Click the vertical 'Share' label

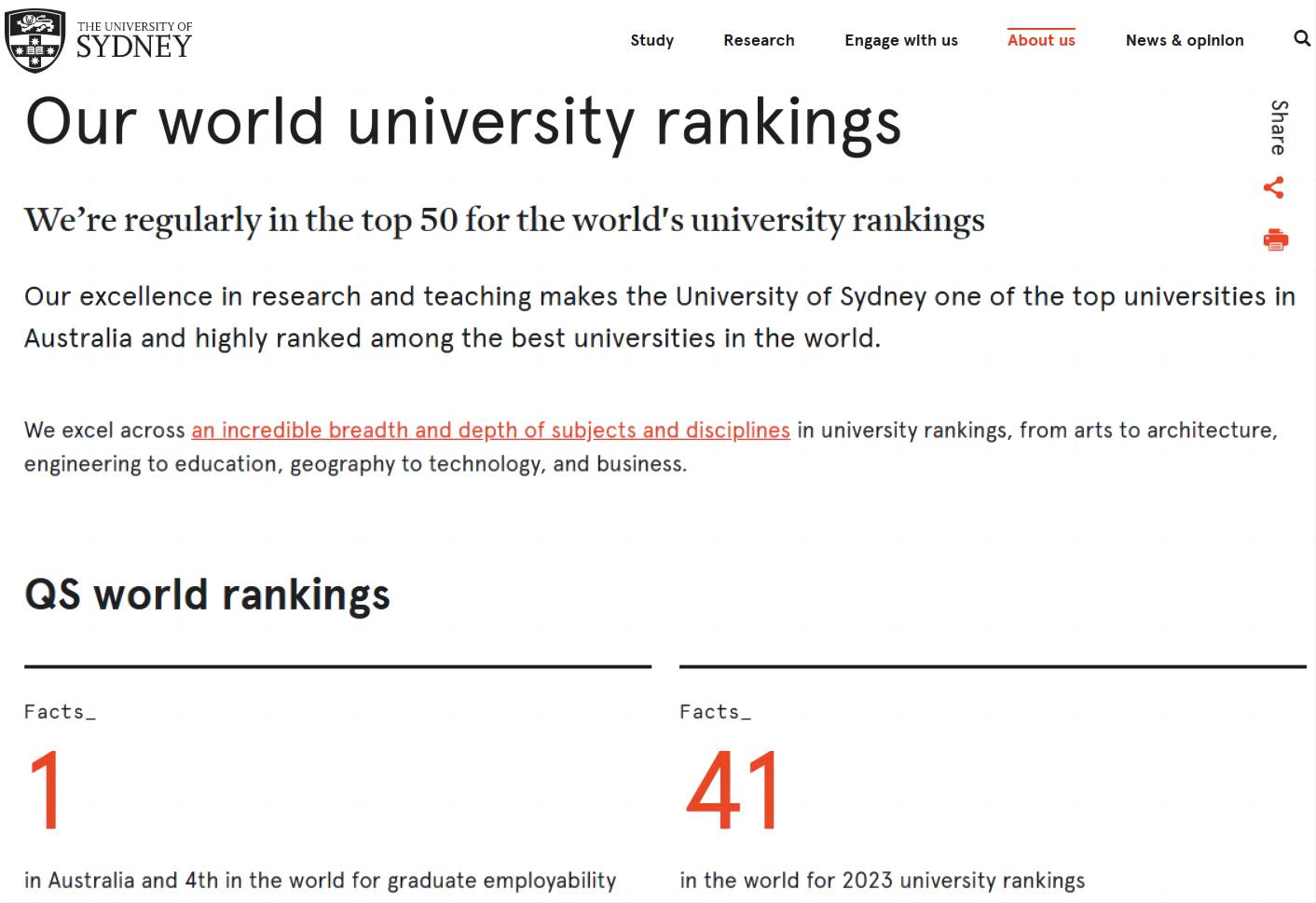pyautogui.click(x=1279, y=128)
